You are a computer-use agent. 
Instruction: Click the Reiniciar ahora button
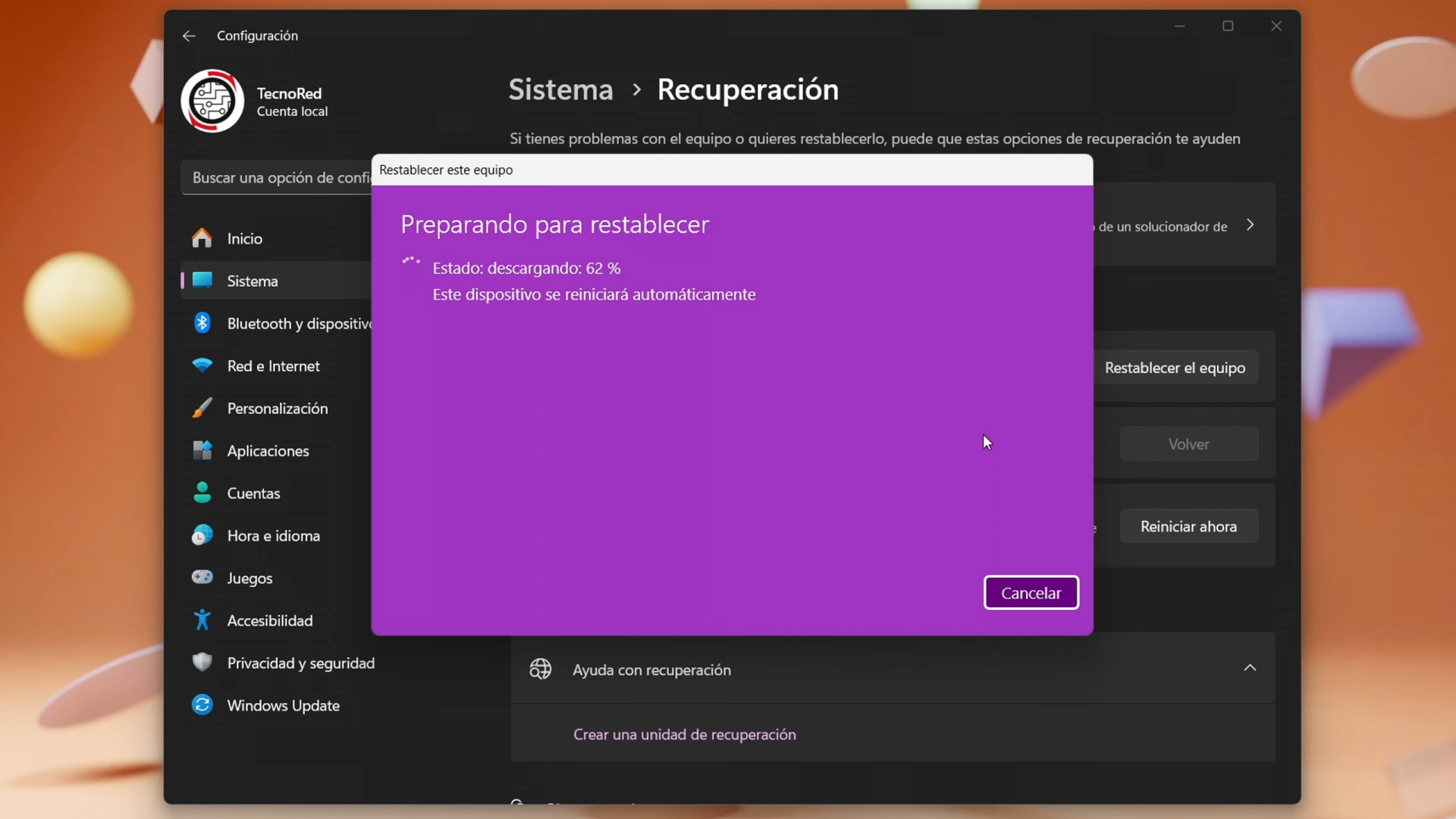pyautogui.click(x=1188, y=526)
